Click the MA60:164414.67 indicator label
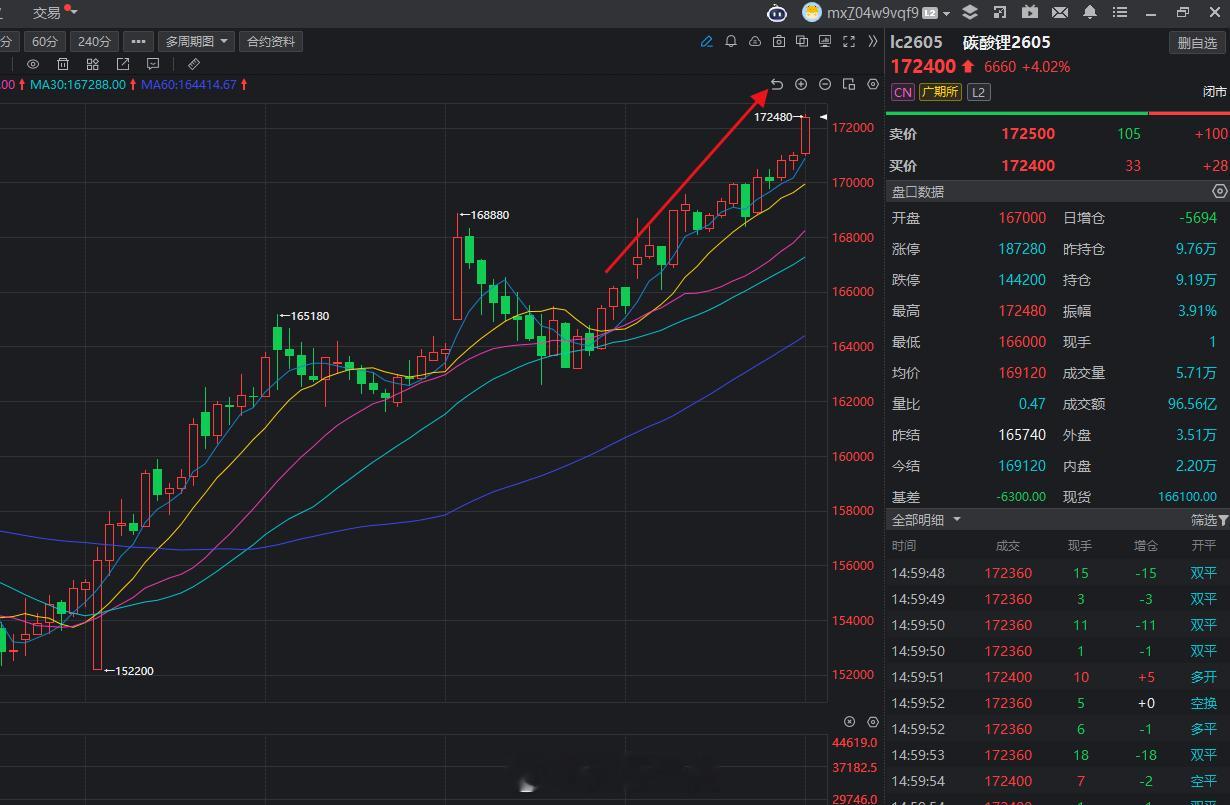 (189, 85)
